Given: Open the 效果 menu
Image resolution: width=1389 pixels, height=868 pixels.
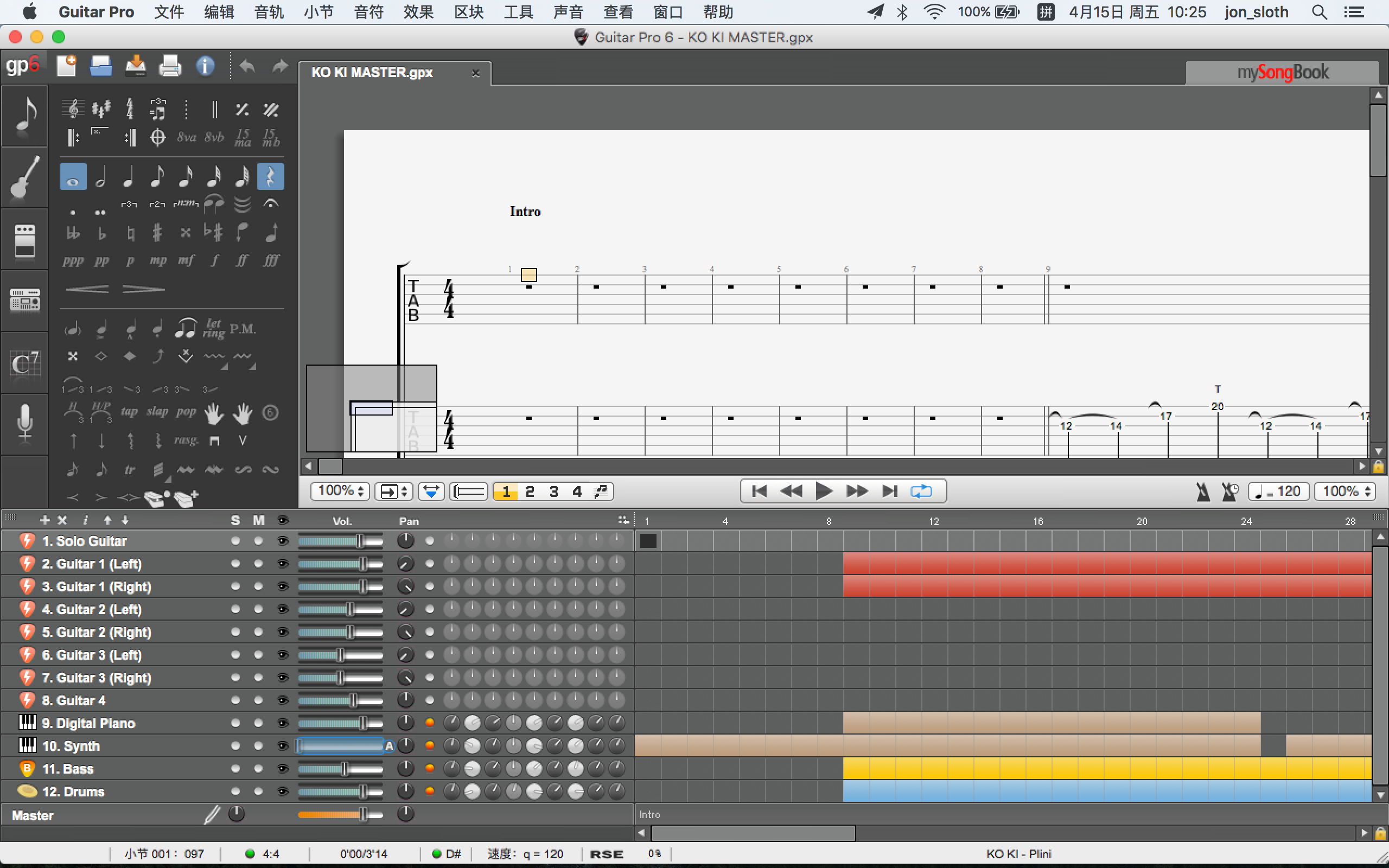Looking at the screenshot, I should 418,11.
